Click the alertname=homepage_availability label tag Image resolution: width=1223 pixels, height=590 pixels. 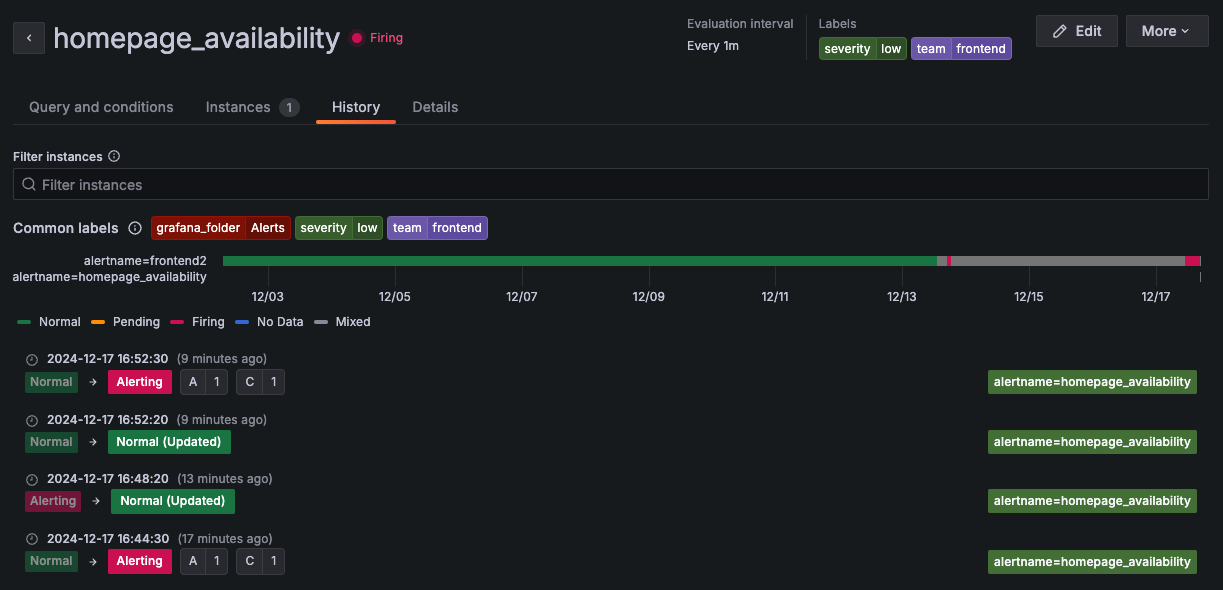coord(1092,381)
